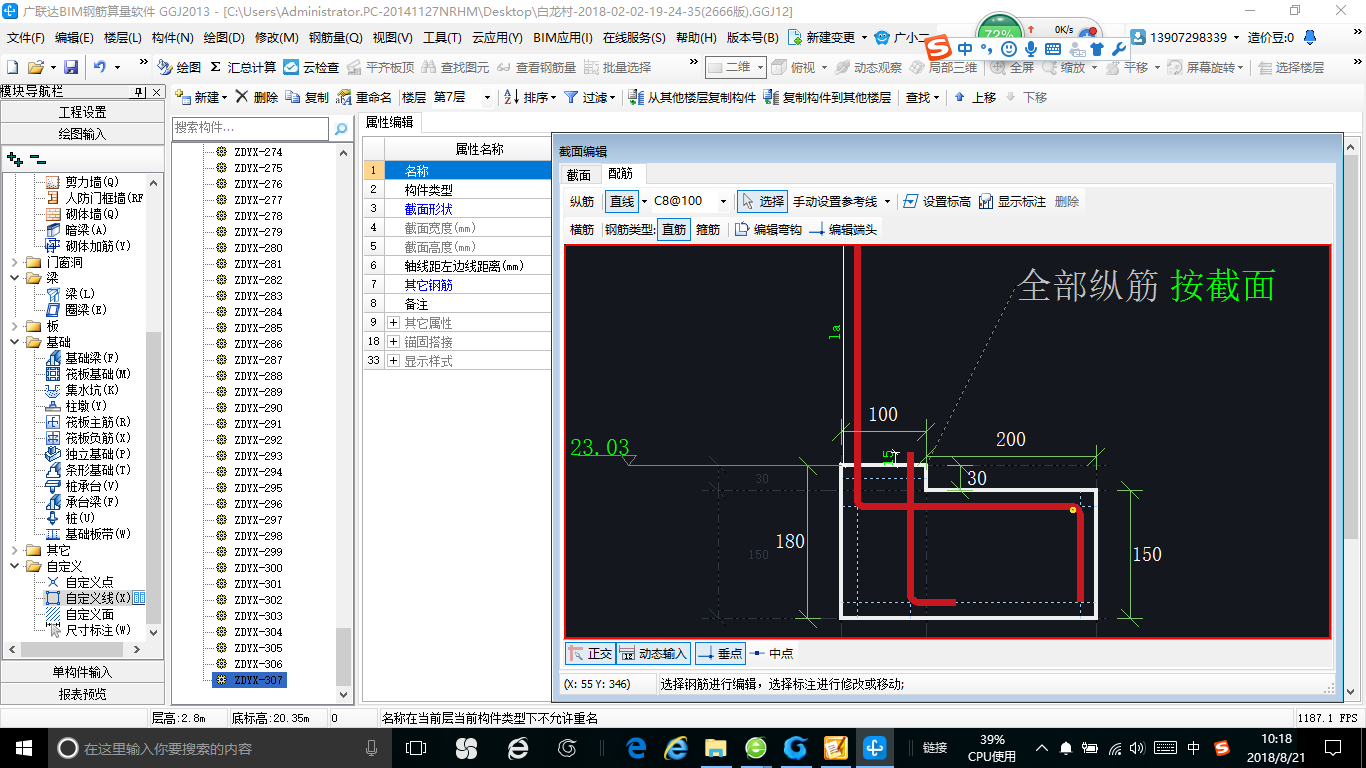
Task: Toggle 垂点 perpendicular snap
Action: click(x=720, y=653)
